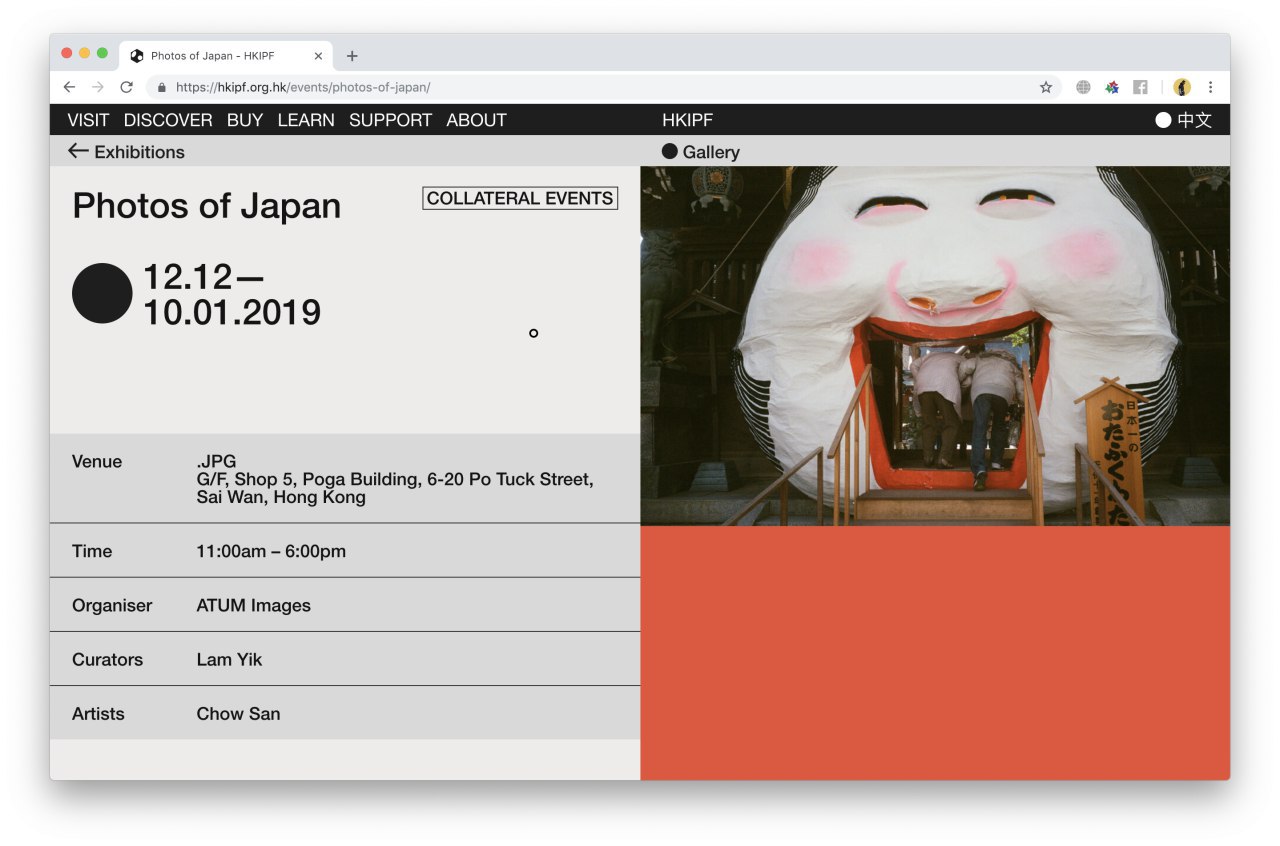Click the large black circle beside the date
Screen dimensions: 1280x846
click(102, 293)
